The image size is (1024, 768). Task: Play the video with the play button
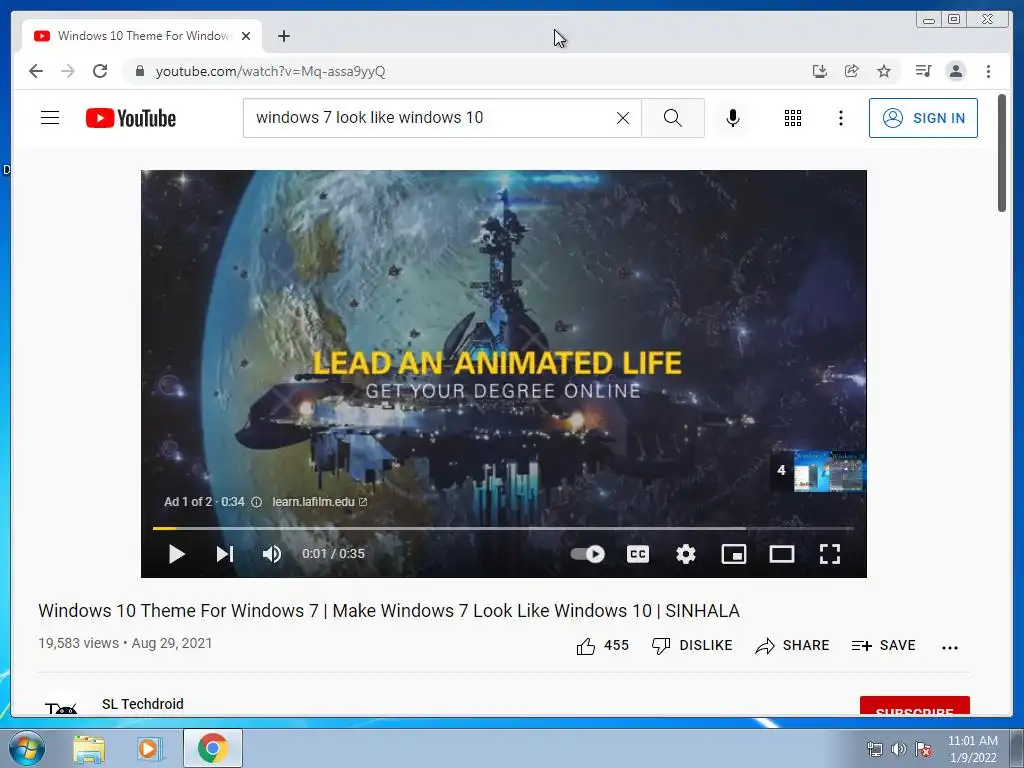click(x=176, y=554)
